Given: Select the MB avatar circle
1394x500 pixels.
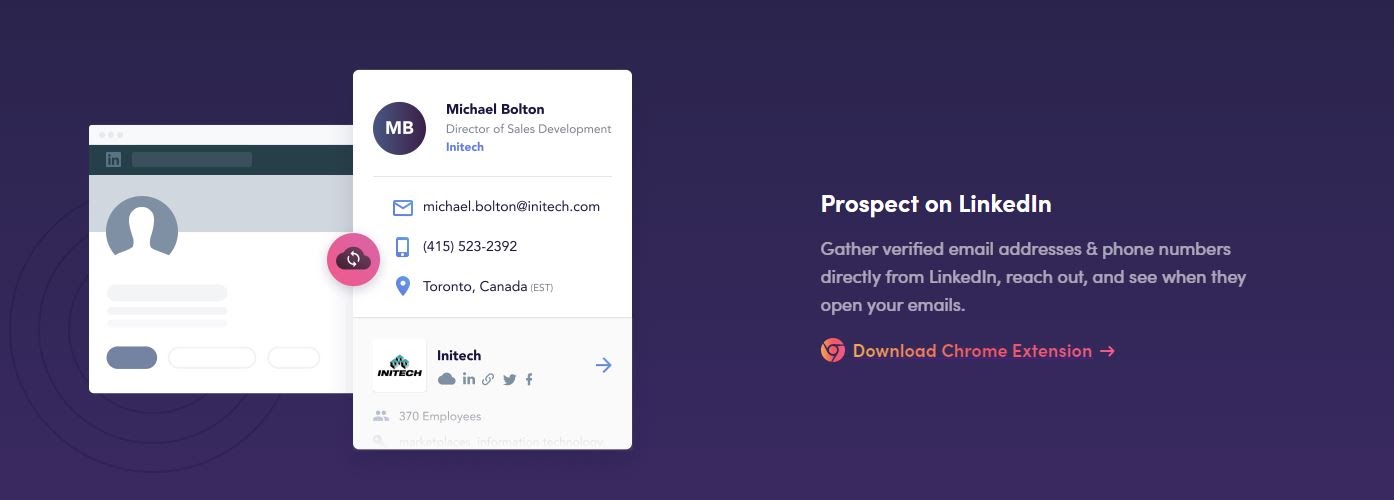Looking at the screenshot, I should point(399,128).
